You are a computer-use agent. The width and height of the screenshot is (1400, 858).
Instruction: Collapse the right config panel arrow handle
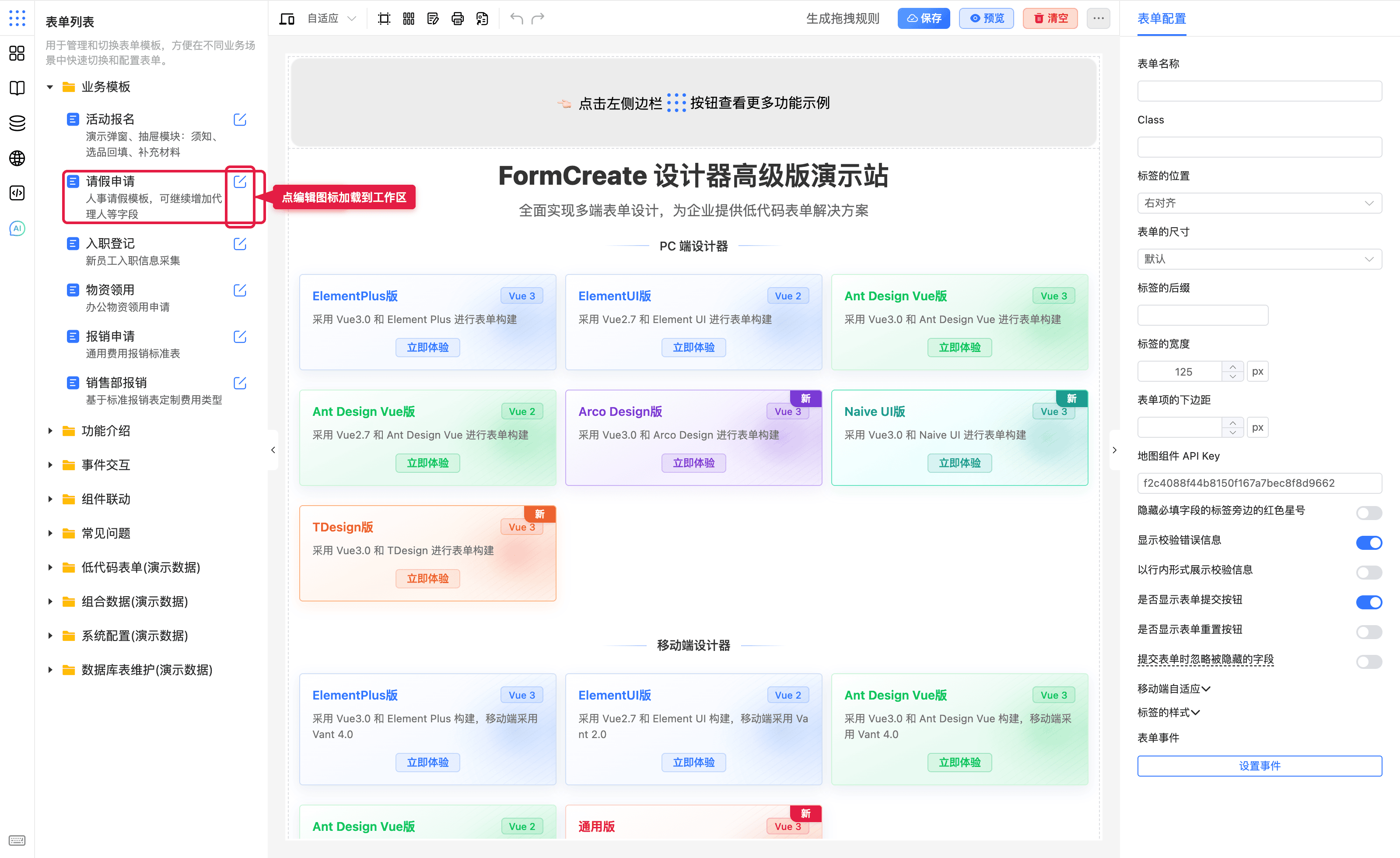point(1114,450)
